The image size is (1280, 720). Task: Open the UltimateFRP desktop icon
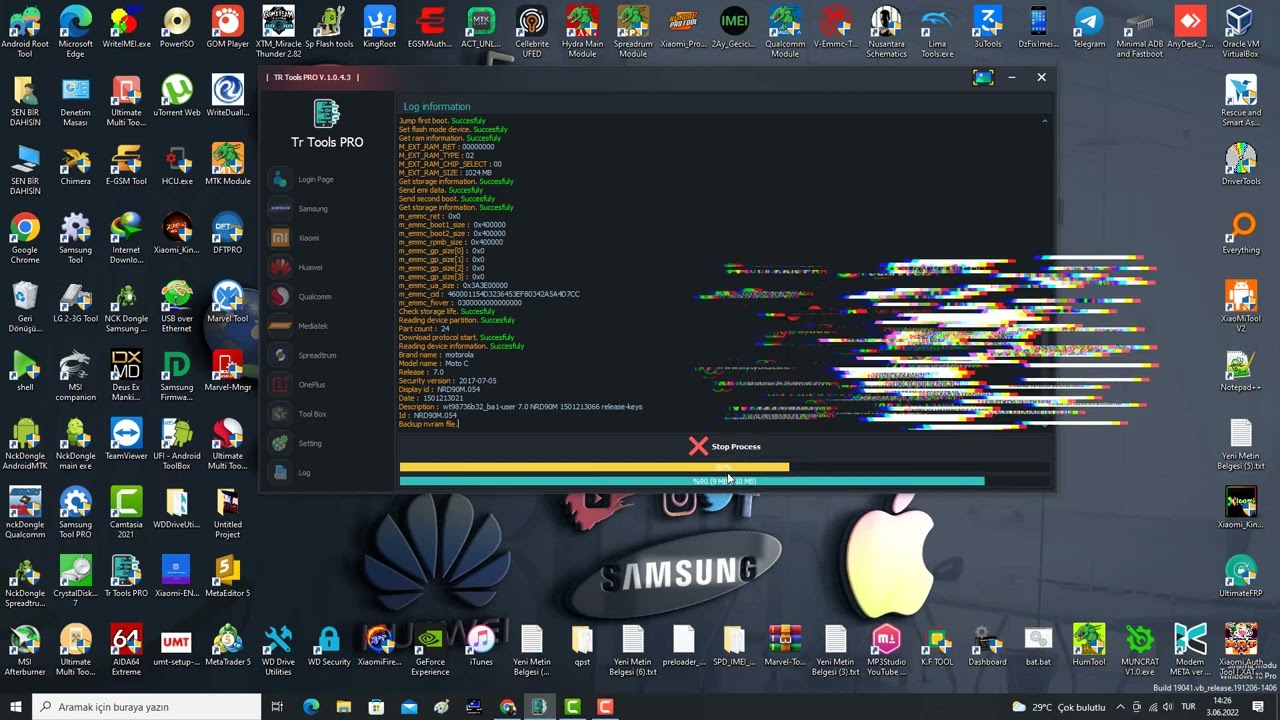pos(1241,577)
